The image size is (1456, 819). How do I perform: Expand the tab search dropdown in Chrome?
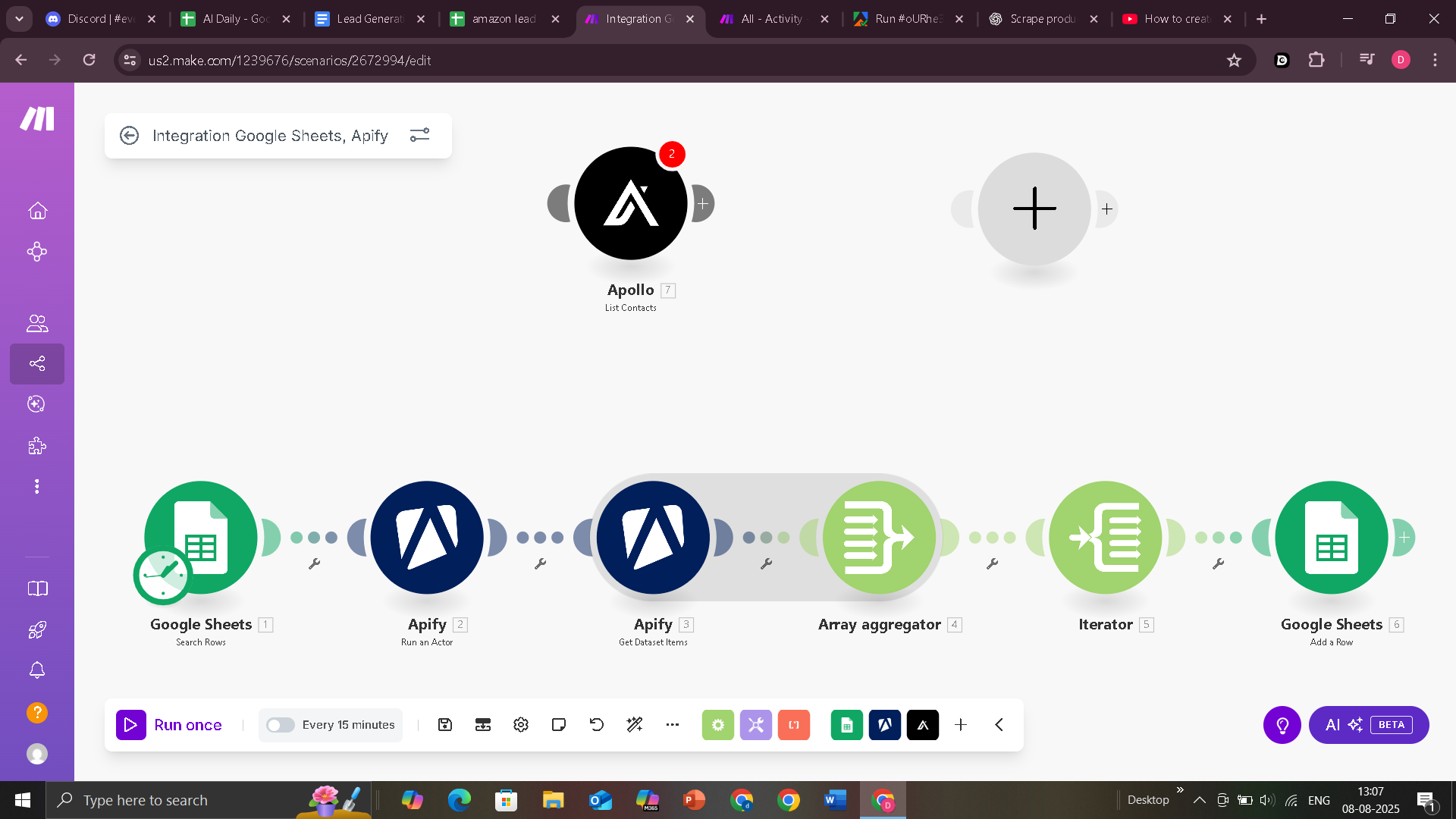(19, 19)
